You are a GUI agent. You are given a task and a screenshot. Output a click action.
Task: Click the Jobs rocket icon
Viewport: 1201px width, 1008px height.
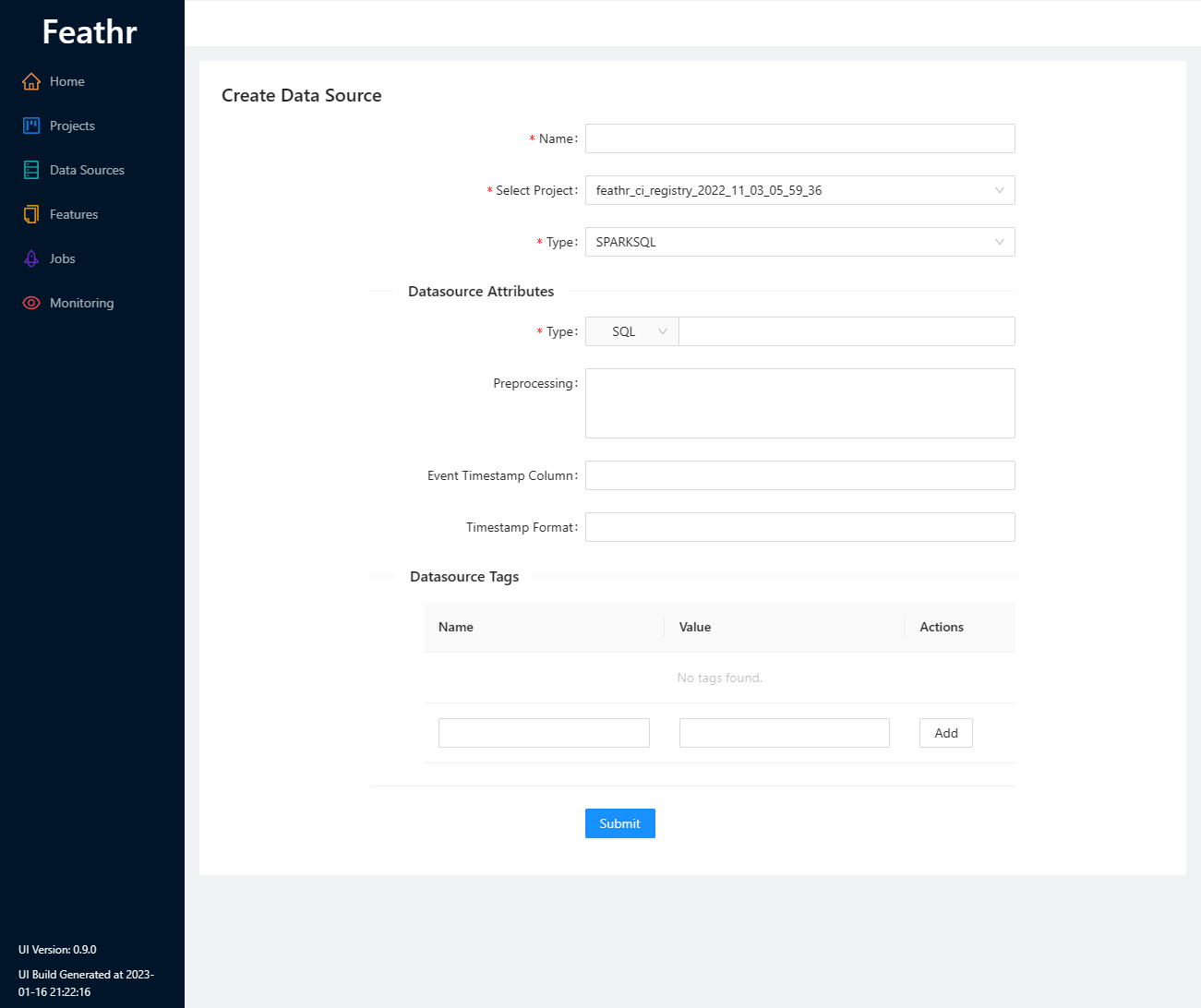point(31,258)
